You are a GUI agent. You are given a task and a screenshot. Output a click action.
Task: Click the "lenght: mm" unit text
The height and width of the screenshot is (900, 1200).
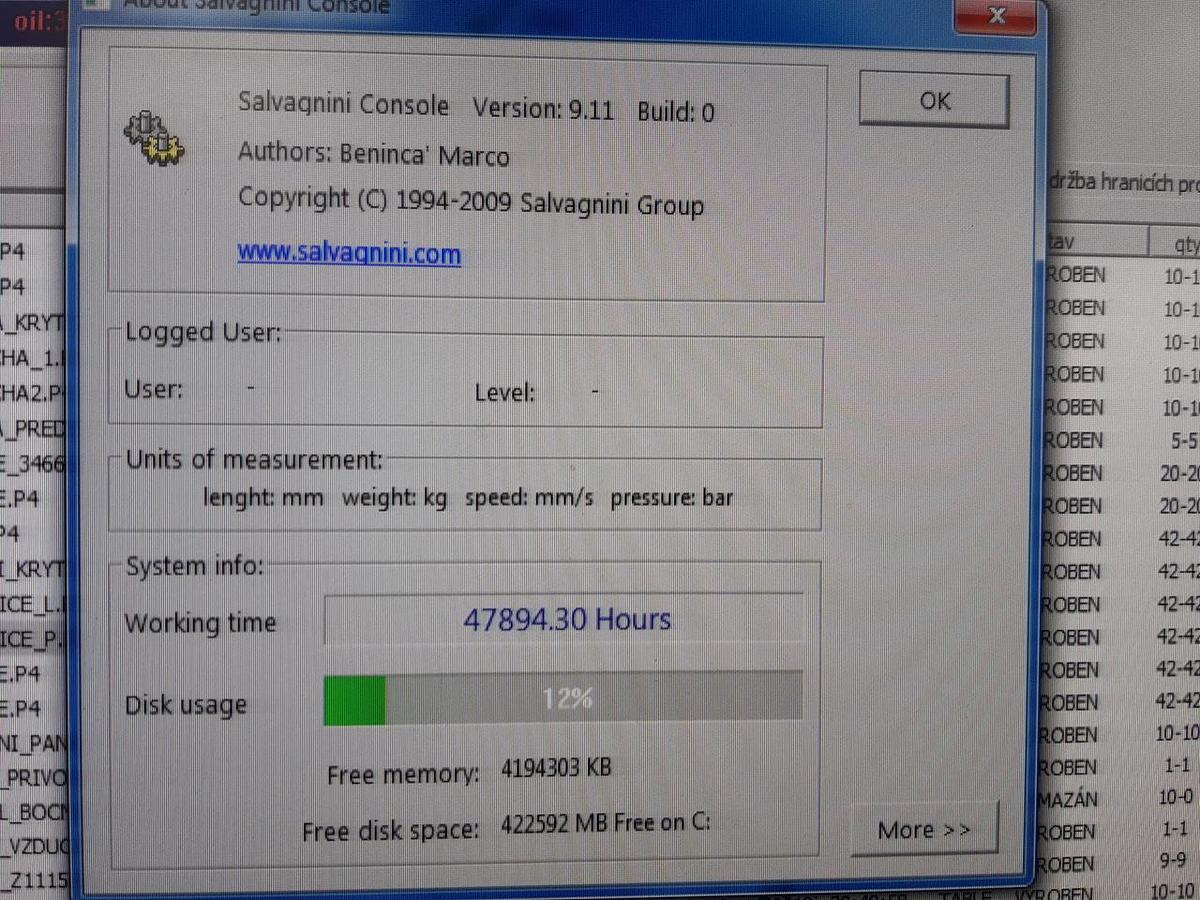tap(263, 496)
